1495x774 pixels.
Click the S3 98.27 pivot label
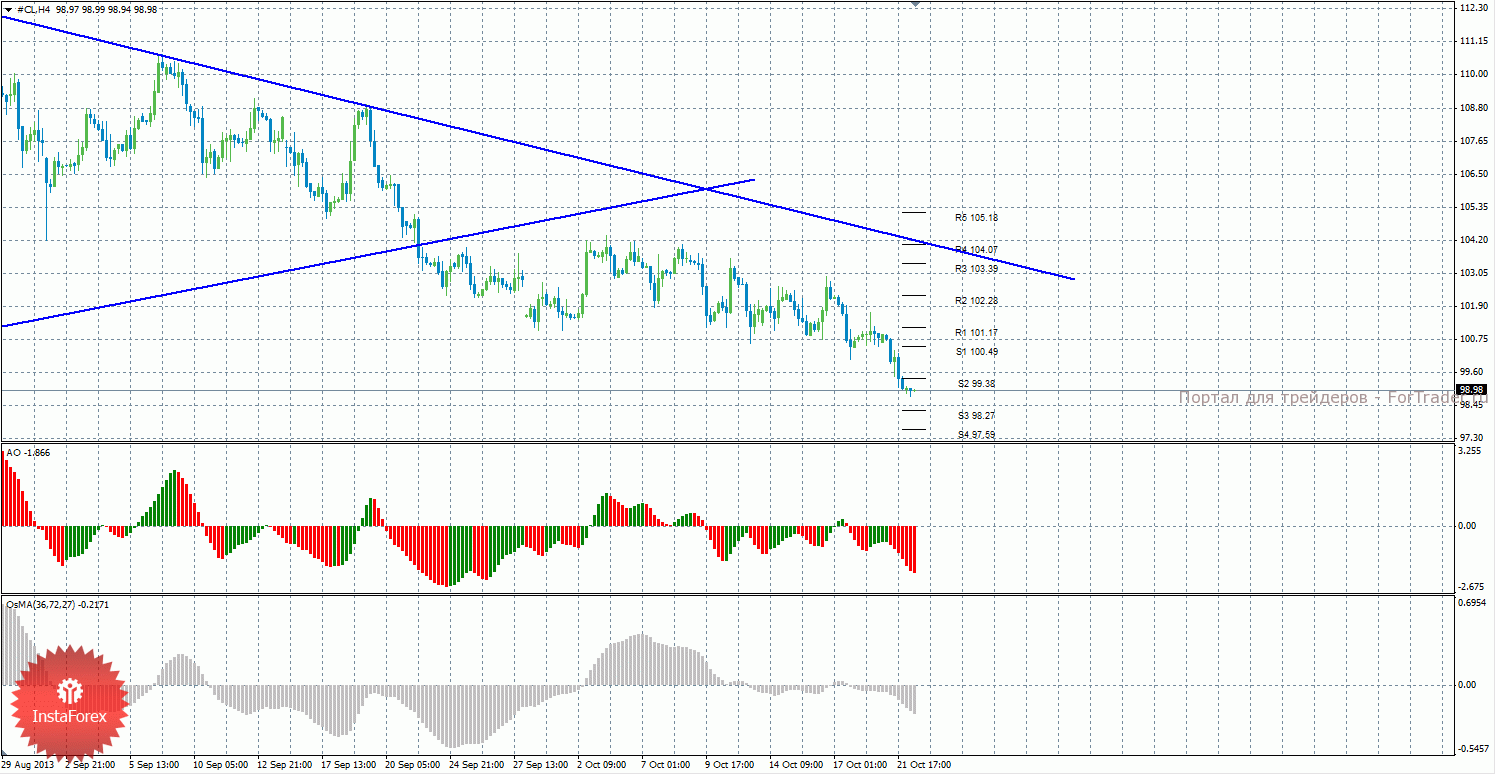tap(976, 415)
